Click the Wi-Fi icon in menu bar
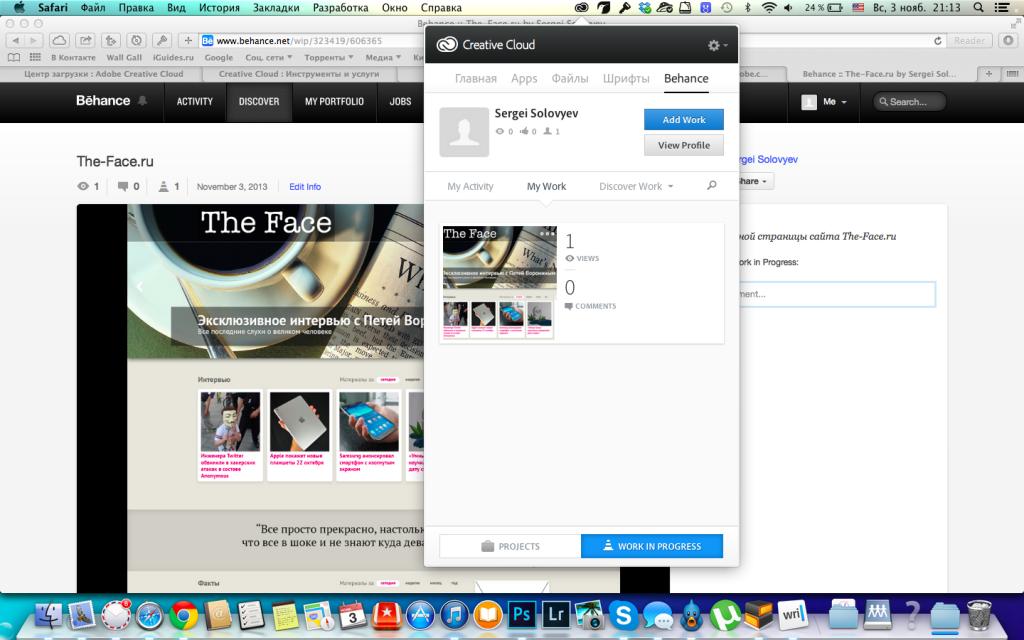This screenshot has width=1024, height=640. (769, 8)
